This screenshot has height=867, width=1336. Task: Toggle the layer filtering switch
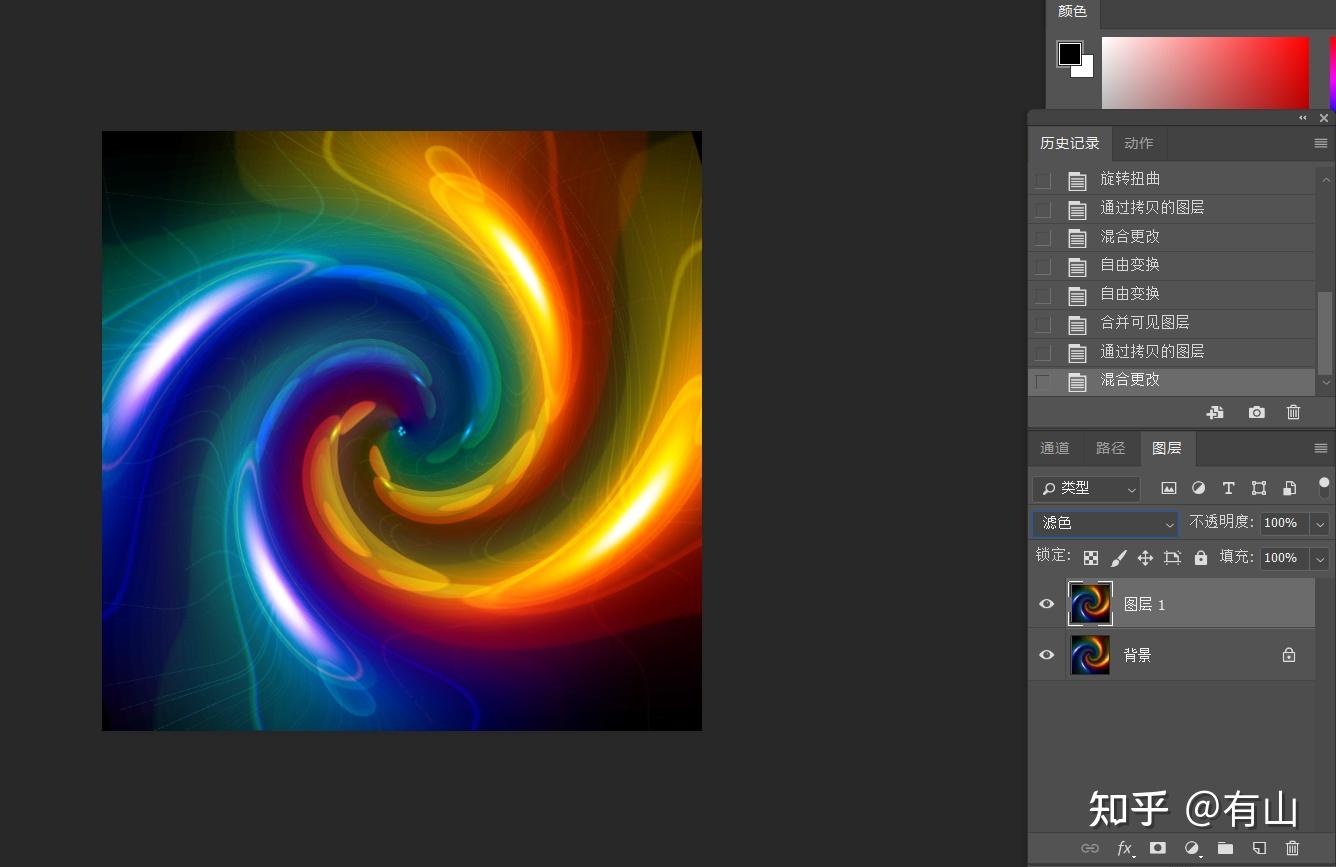pyautogui.click(x=1324, y=488)
